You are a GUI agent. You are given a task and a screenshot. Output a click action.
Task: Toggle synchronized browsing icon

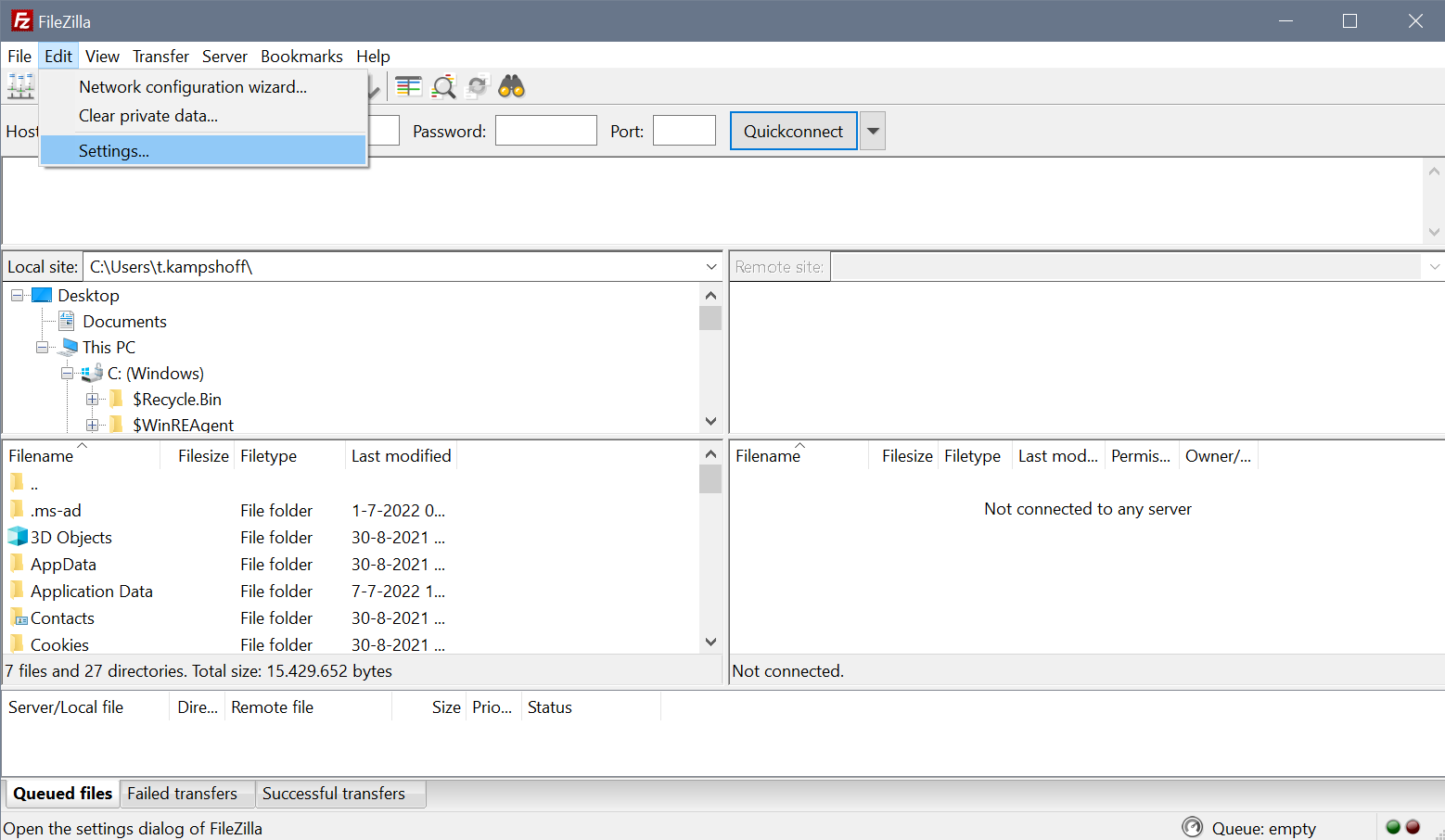tap(478, 86)
